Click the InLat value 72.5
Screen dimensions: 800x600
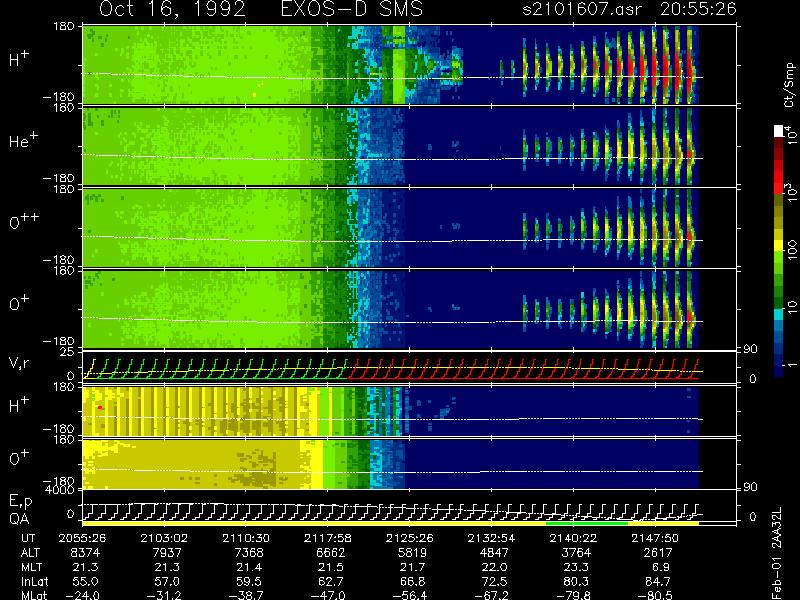(494, 581)
